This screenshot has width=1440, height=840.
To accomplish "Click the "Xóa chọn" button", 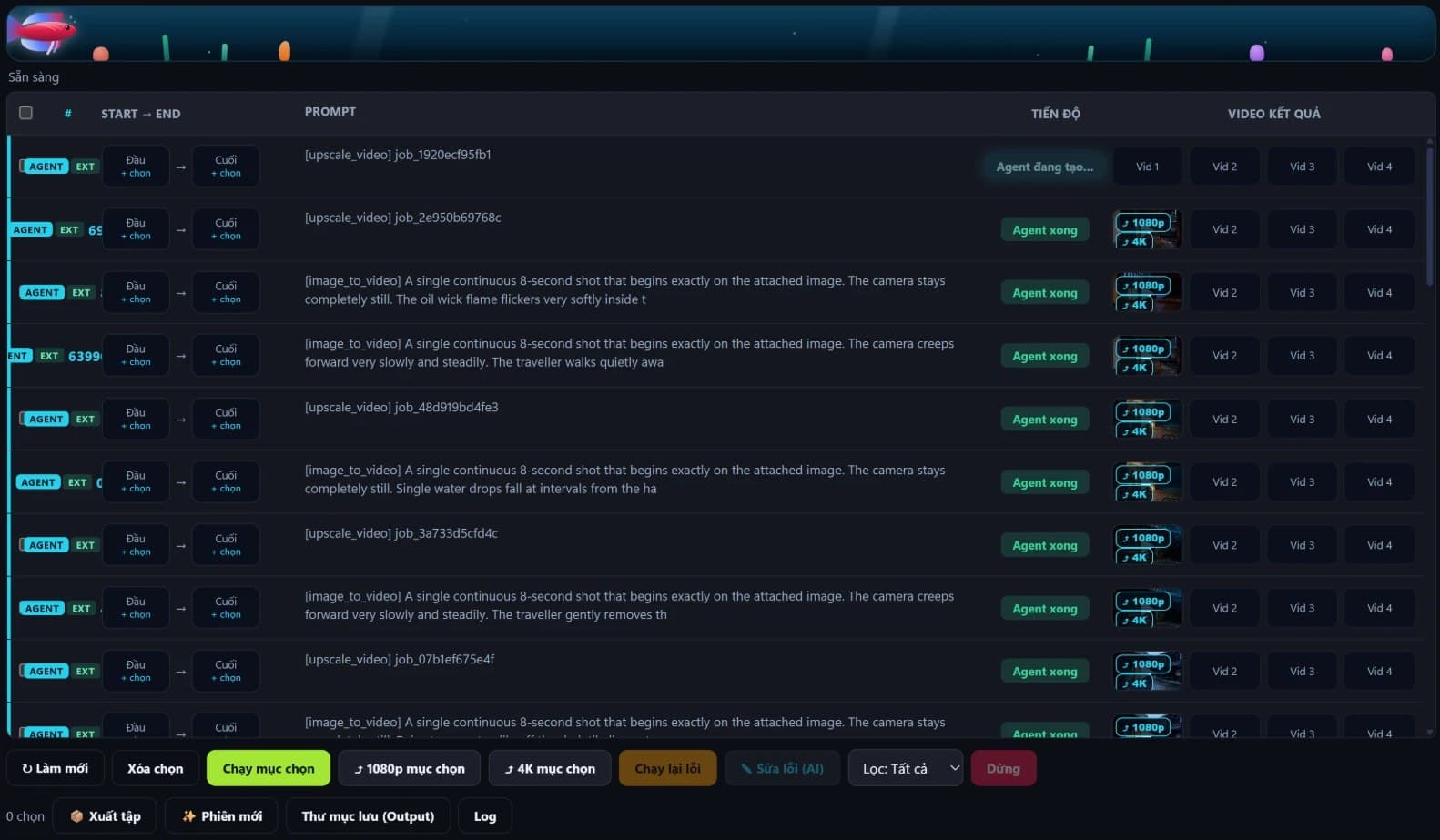I will coord(156,768).
